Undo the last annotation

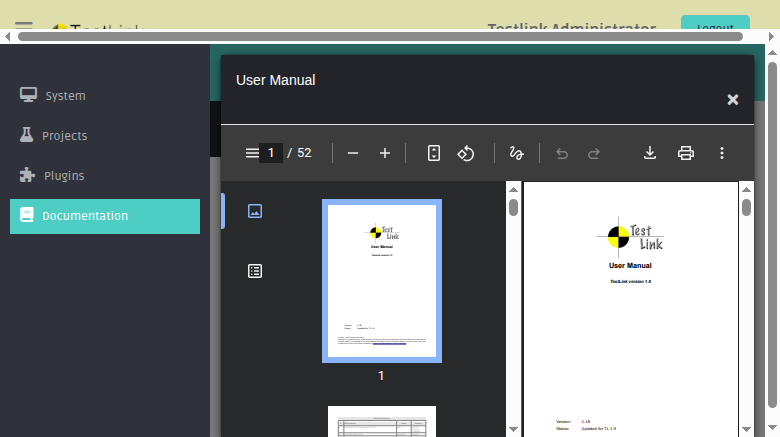pyautogui.click(x=562, y=154)
